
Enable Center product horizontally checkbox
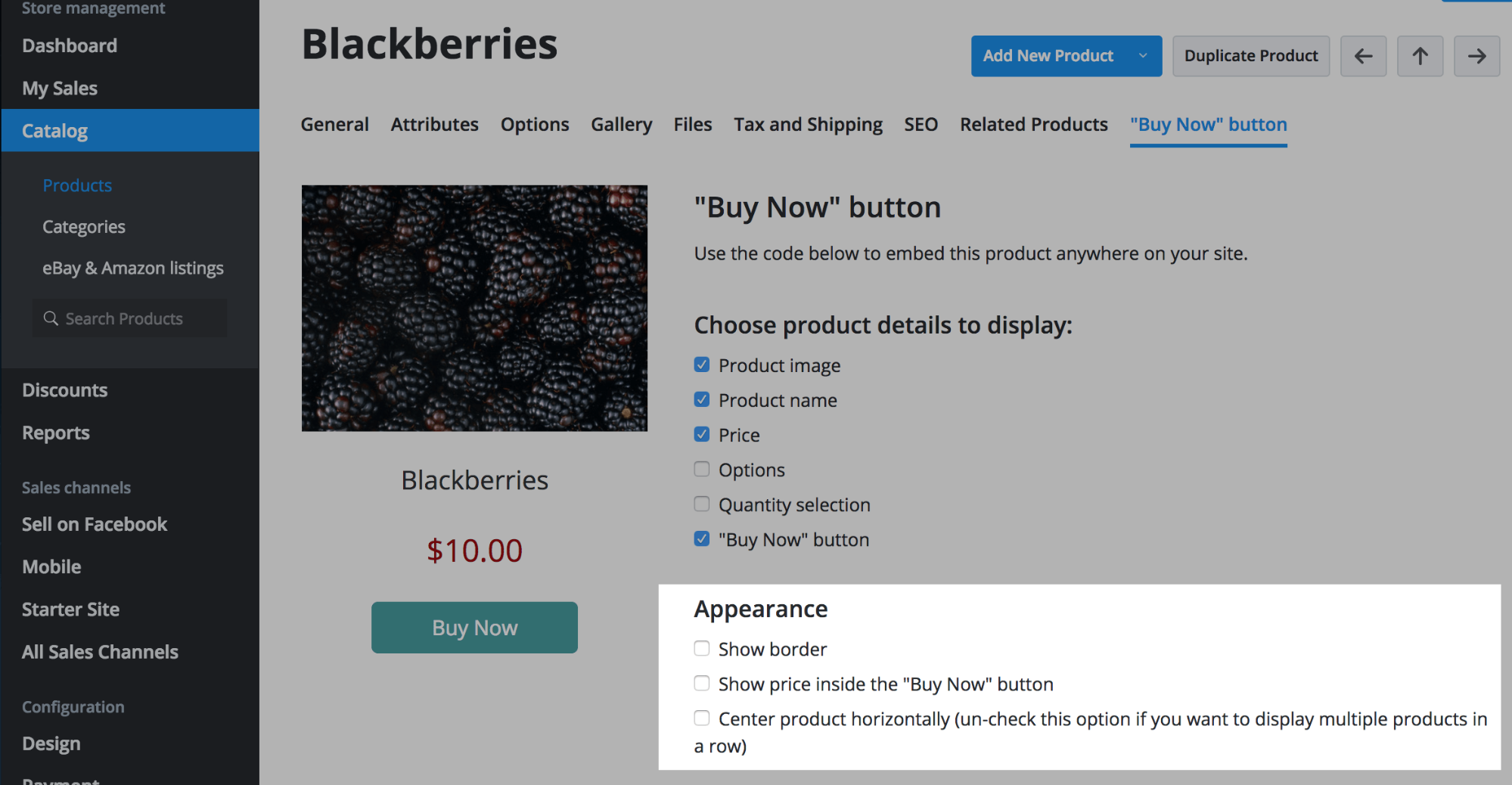702,718
